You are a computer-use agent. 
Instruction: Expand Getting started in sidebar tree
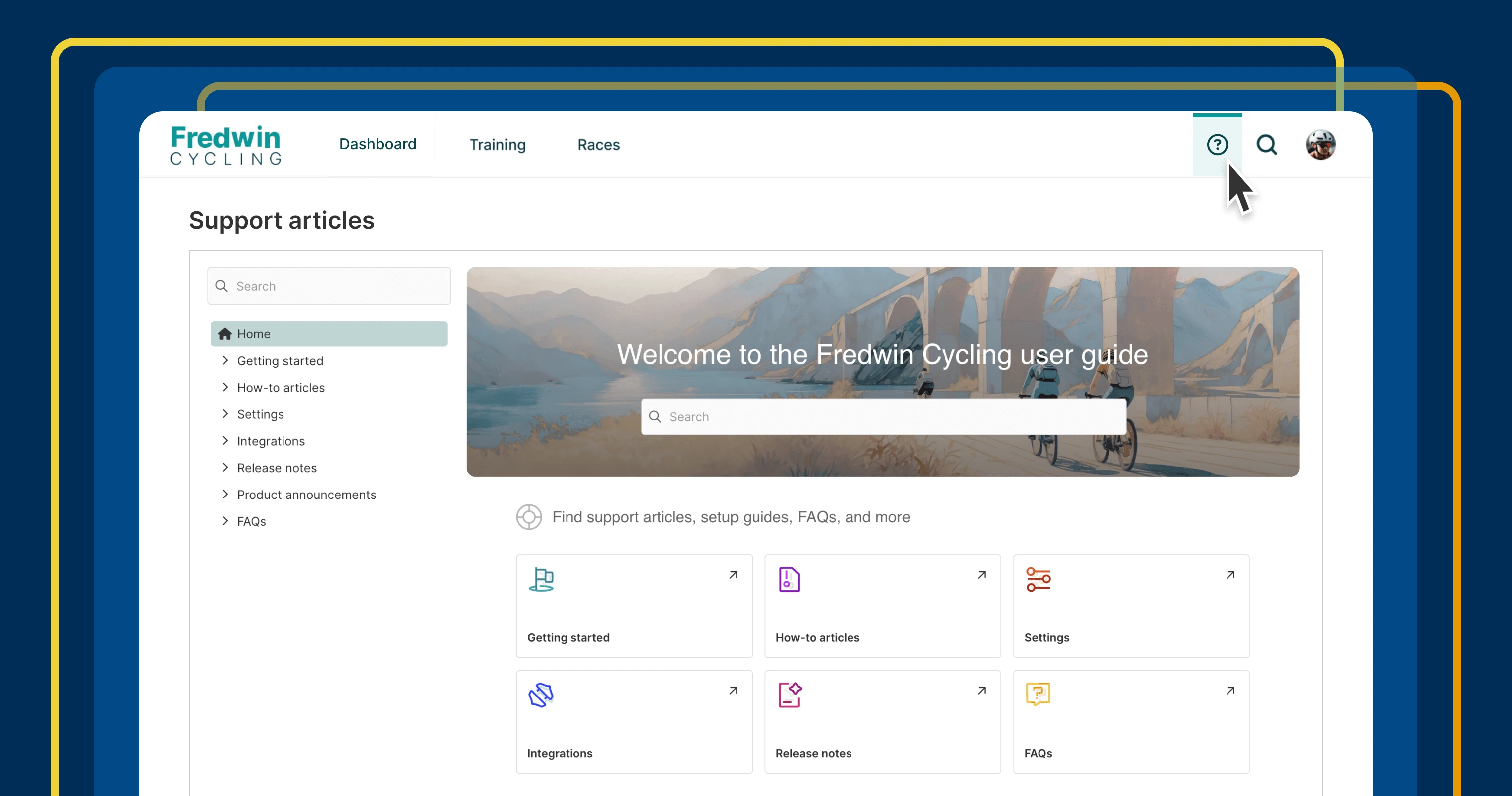225,360
